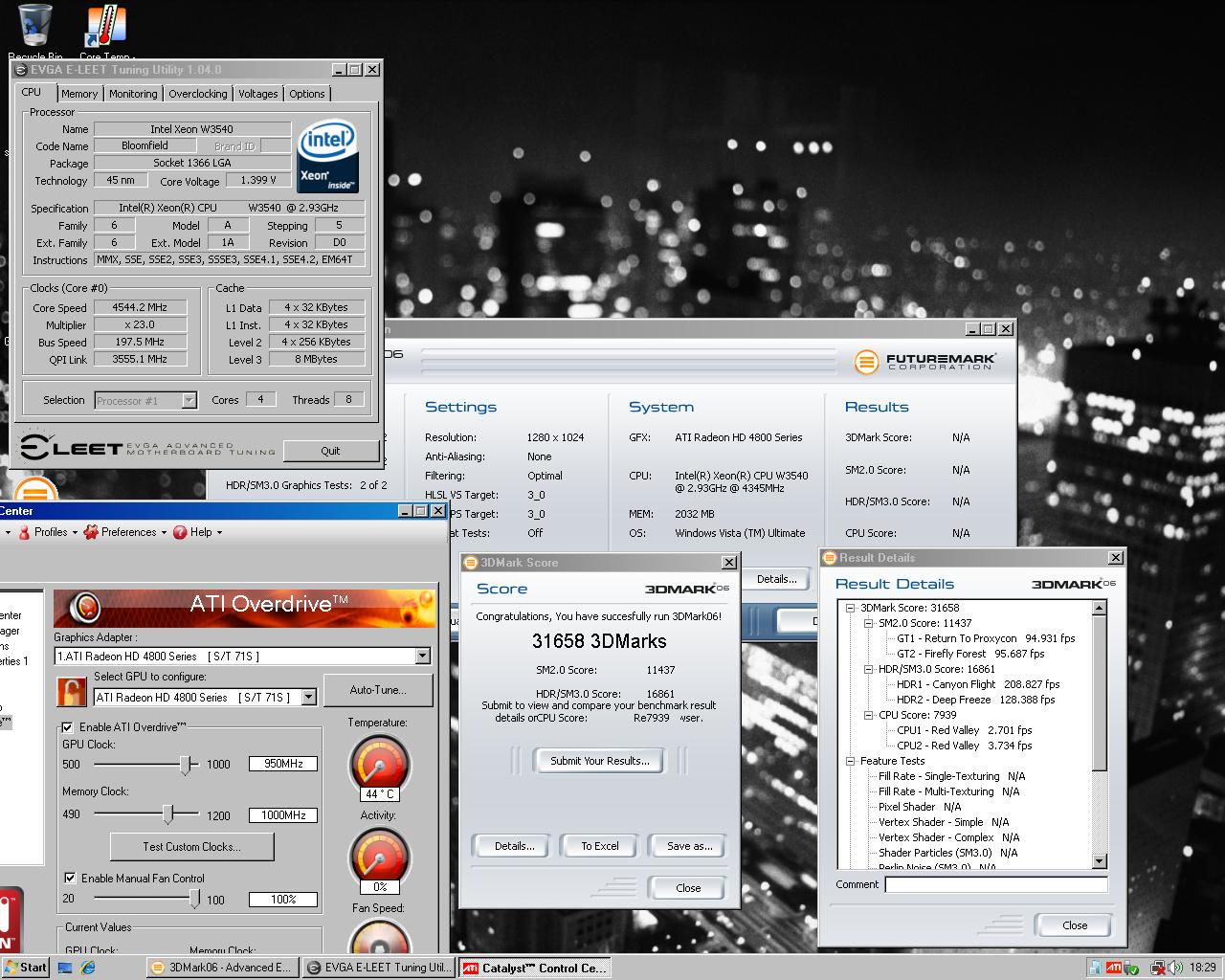Click the Profiles icon in Catalyst toolbar
The width and height of the screenshot is (1225, 980).
(x=24, y=532)
